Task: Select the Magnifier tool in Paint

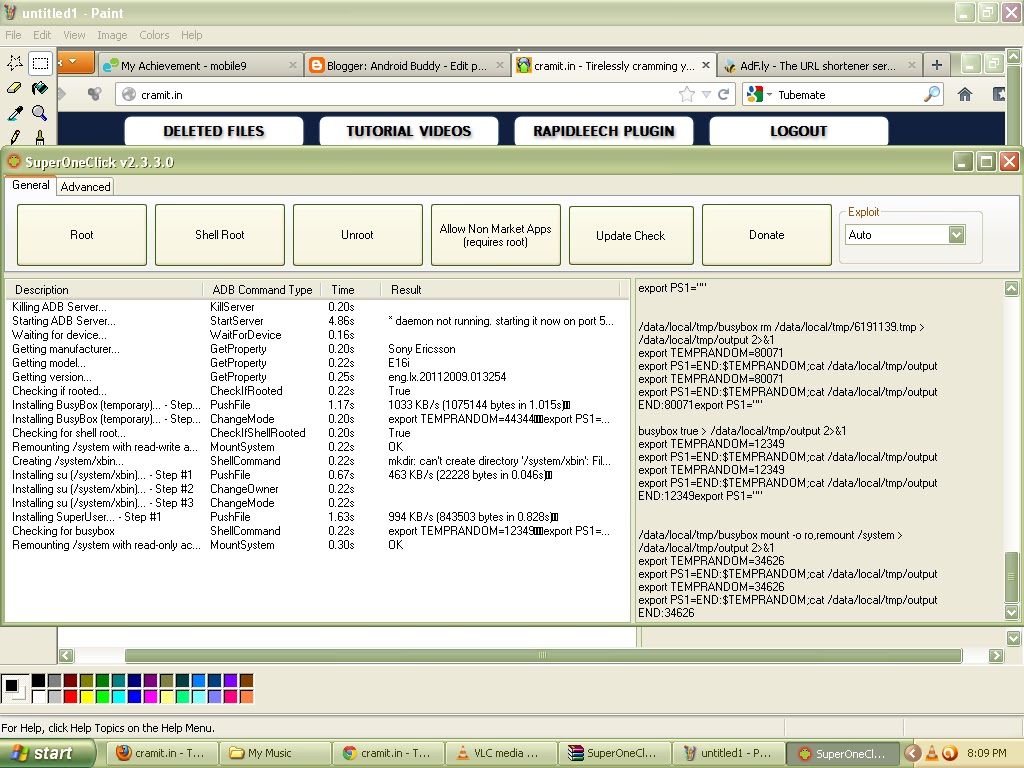Action: tap(40, 113)
